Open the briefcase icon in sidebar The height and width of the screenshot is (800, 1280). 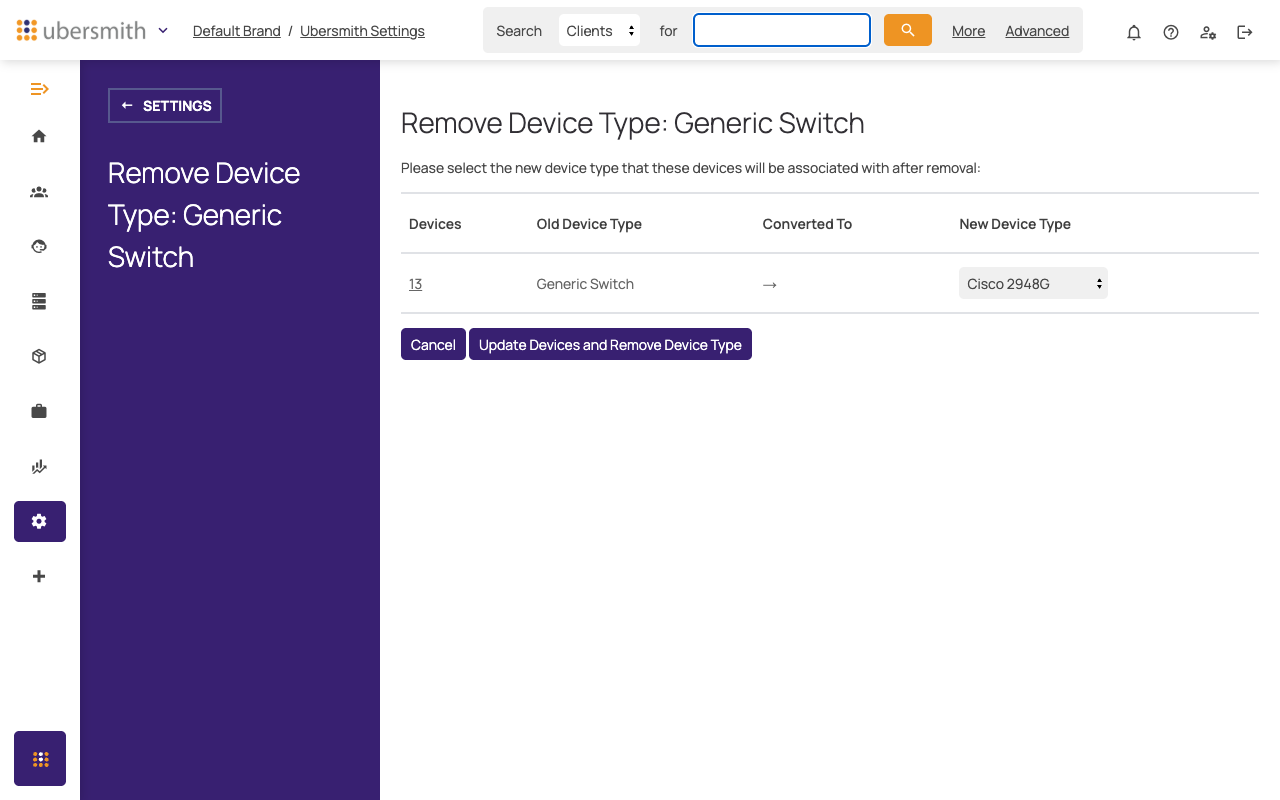(39, 411)
